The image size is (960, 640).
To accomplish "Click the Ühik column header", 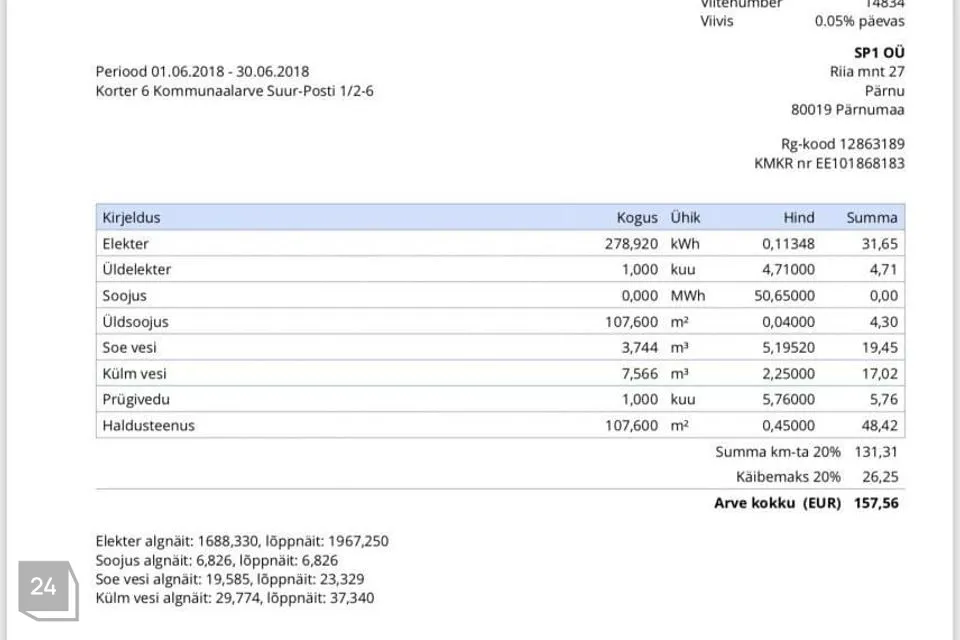I will (x=685, y=217).
